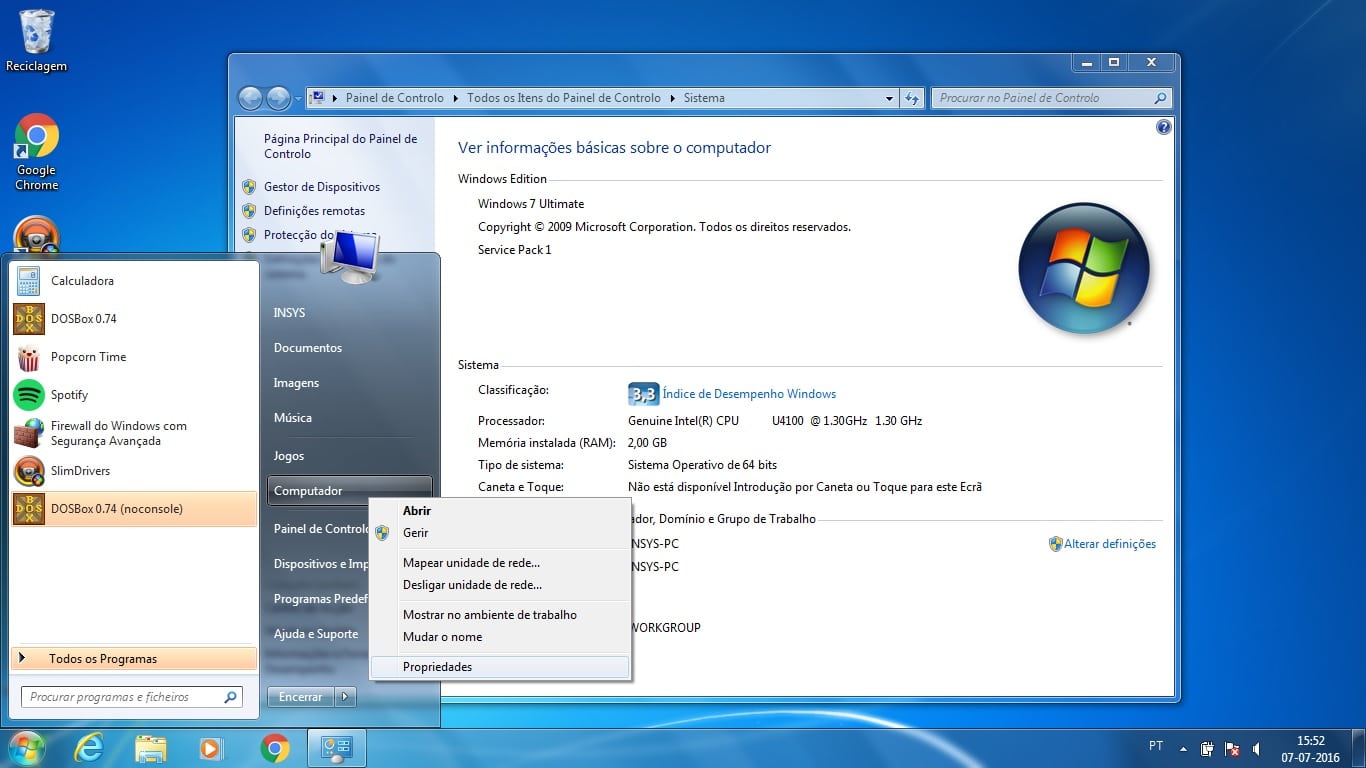Viewport: 1366px width, 768px height.
Task: Open Spotify from Start menu
Action: 134,395
